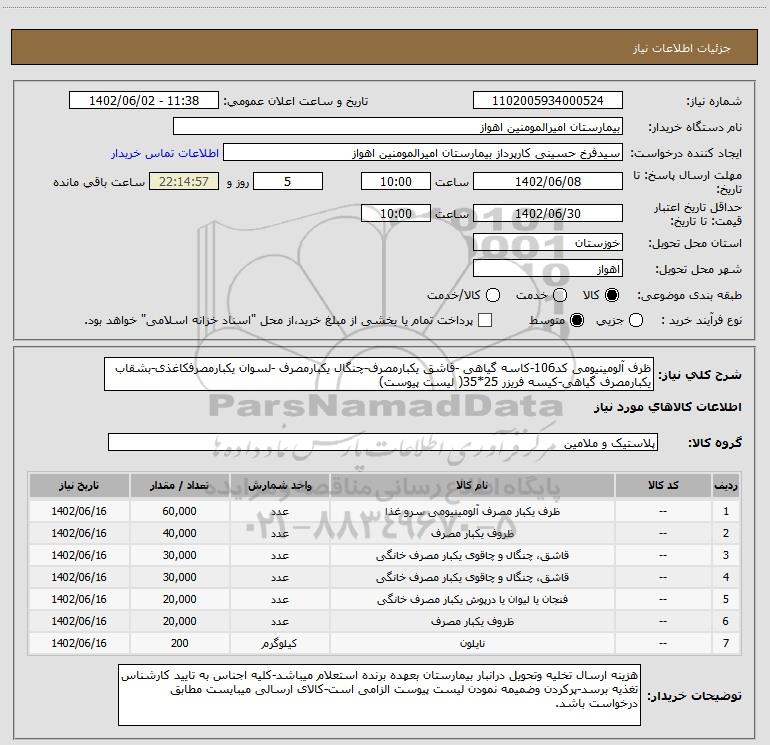
Task: Click the general need description text box
Action: click(379, 375)
